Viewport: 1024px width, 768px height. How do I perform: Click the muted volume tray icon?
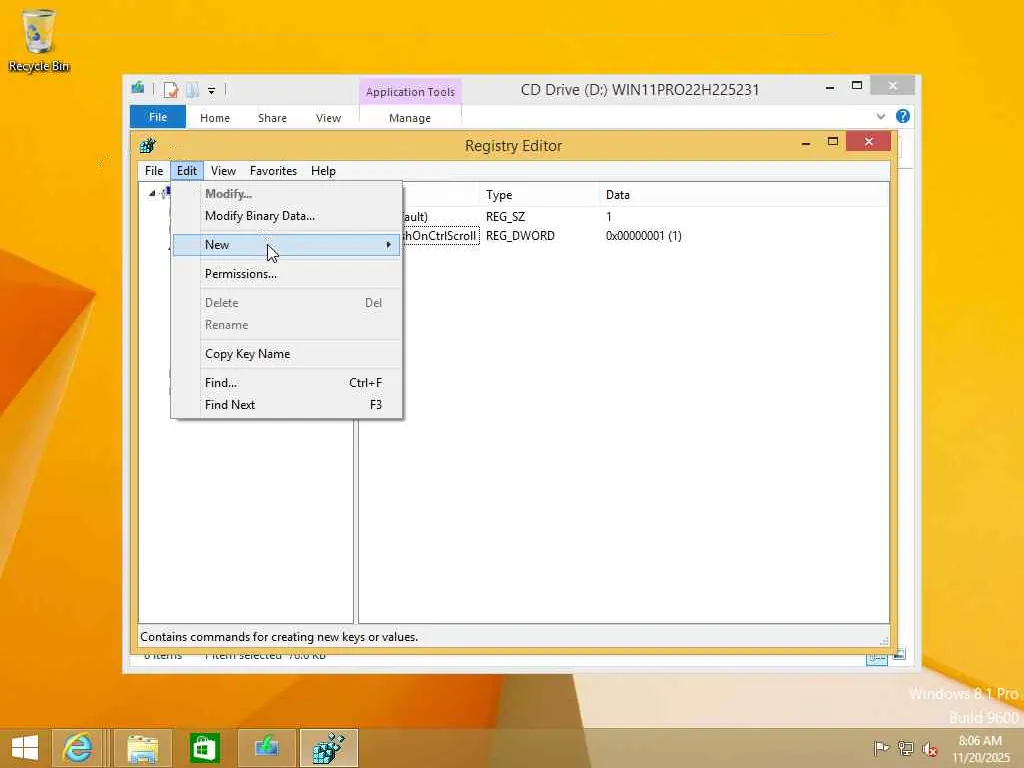tap(929, 749)
